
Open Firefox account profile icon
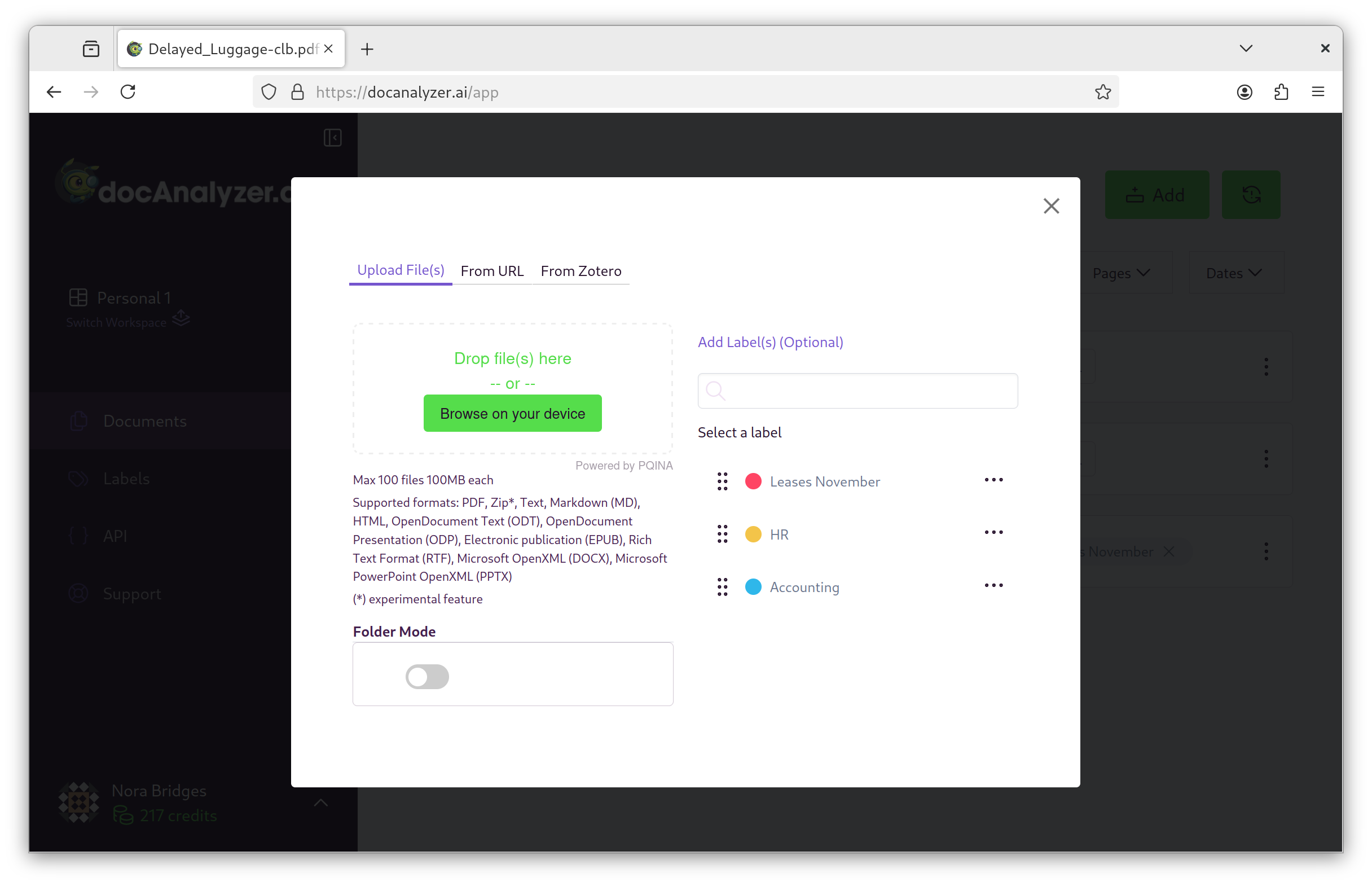[x=1244, y=92]
